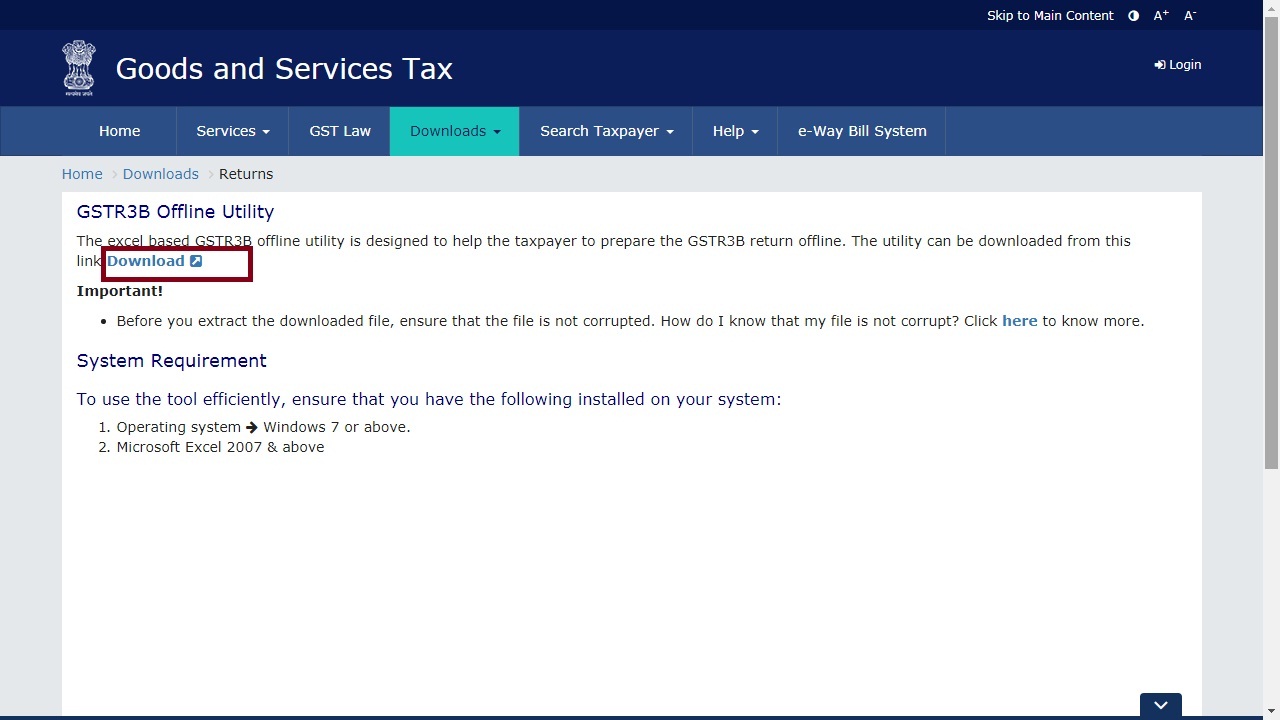Open the GST Law section from the navbar
Viewport: 1280px width, 720px height.
(340, 131)
